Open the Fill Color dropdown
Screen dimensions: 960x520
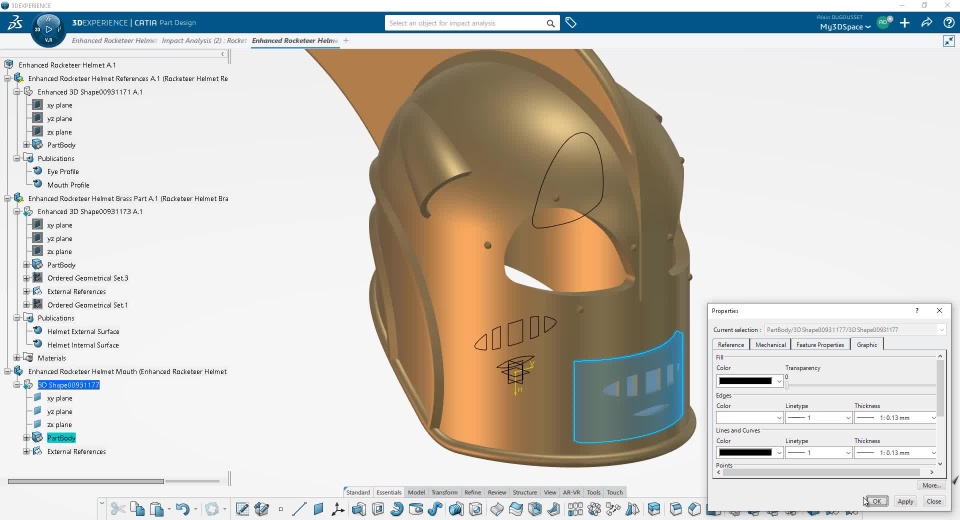point(750,381)
